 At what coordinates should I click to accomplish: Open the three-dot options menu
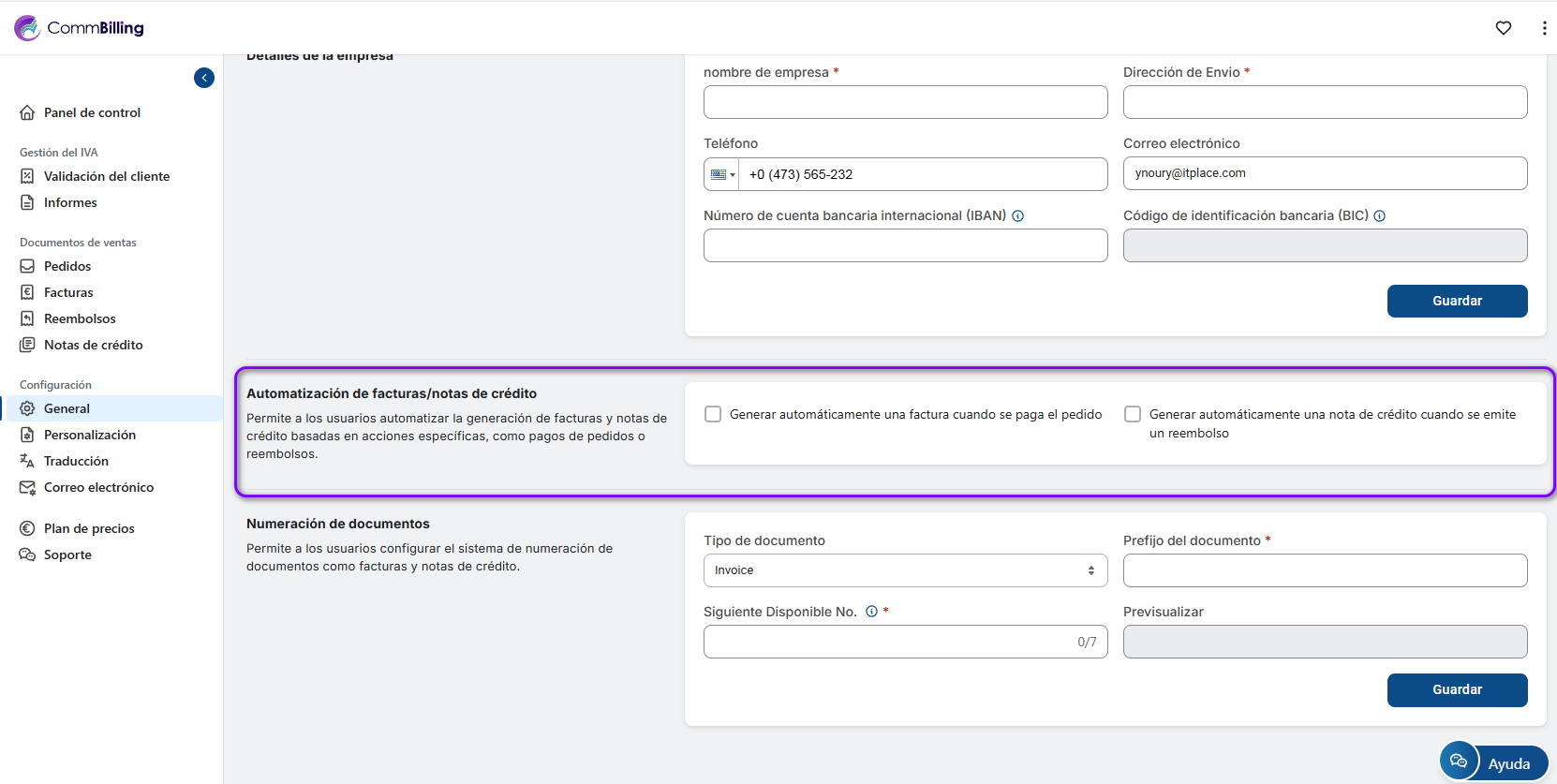[x=1544, y=28]
